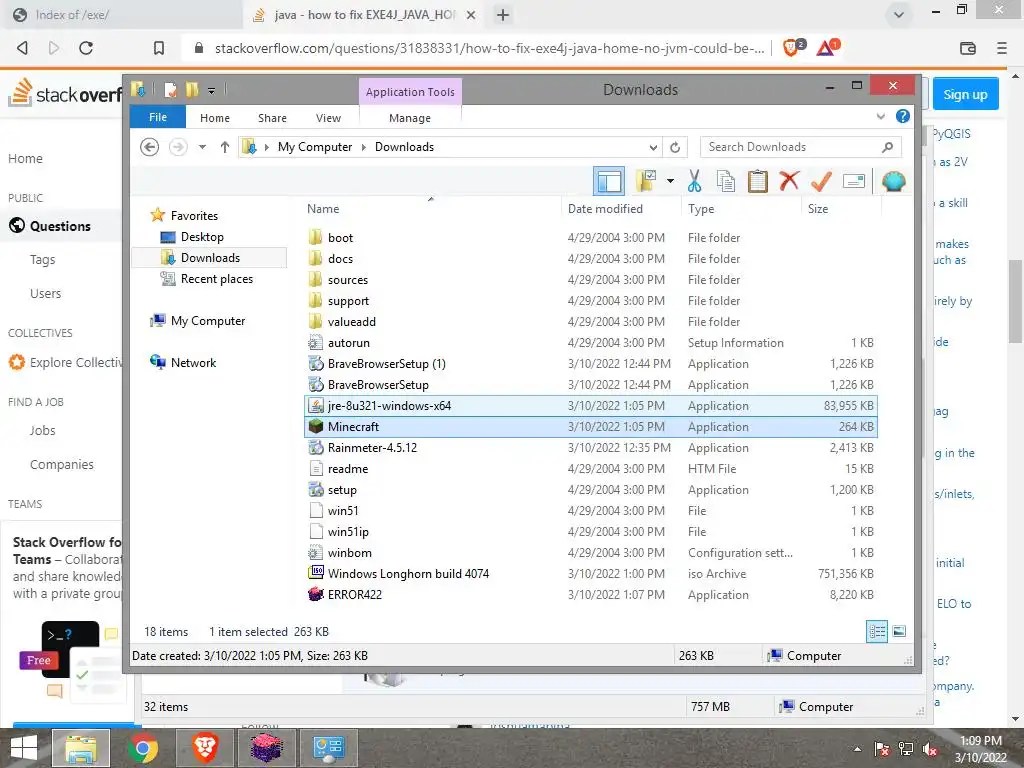Image resolution: width=1024 pixels, height=768 pixels.
Task: Click the Brave Rewards triangle icon
Action: click(827, 47)
